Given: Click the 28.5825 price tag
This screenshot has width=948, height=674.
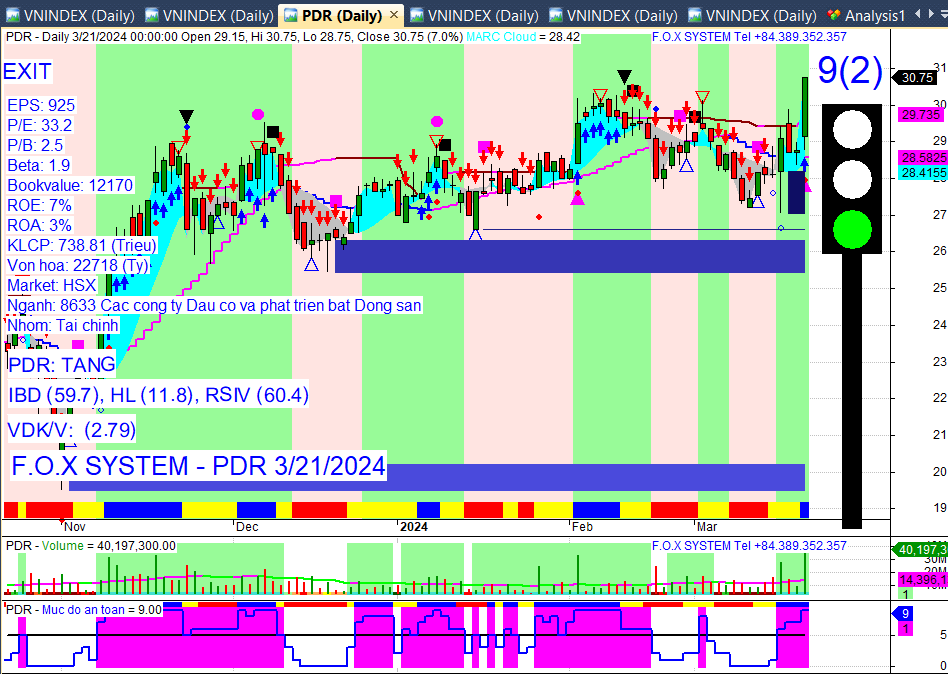Looking at the screenshot, I should [923, 157].
